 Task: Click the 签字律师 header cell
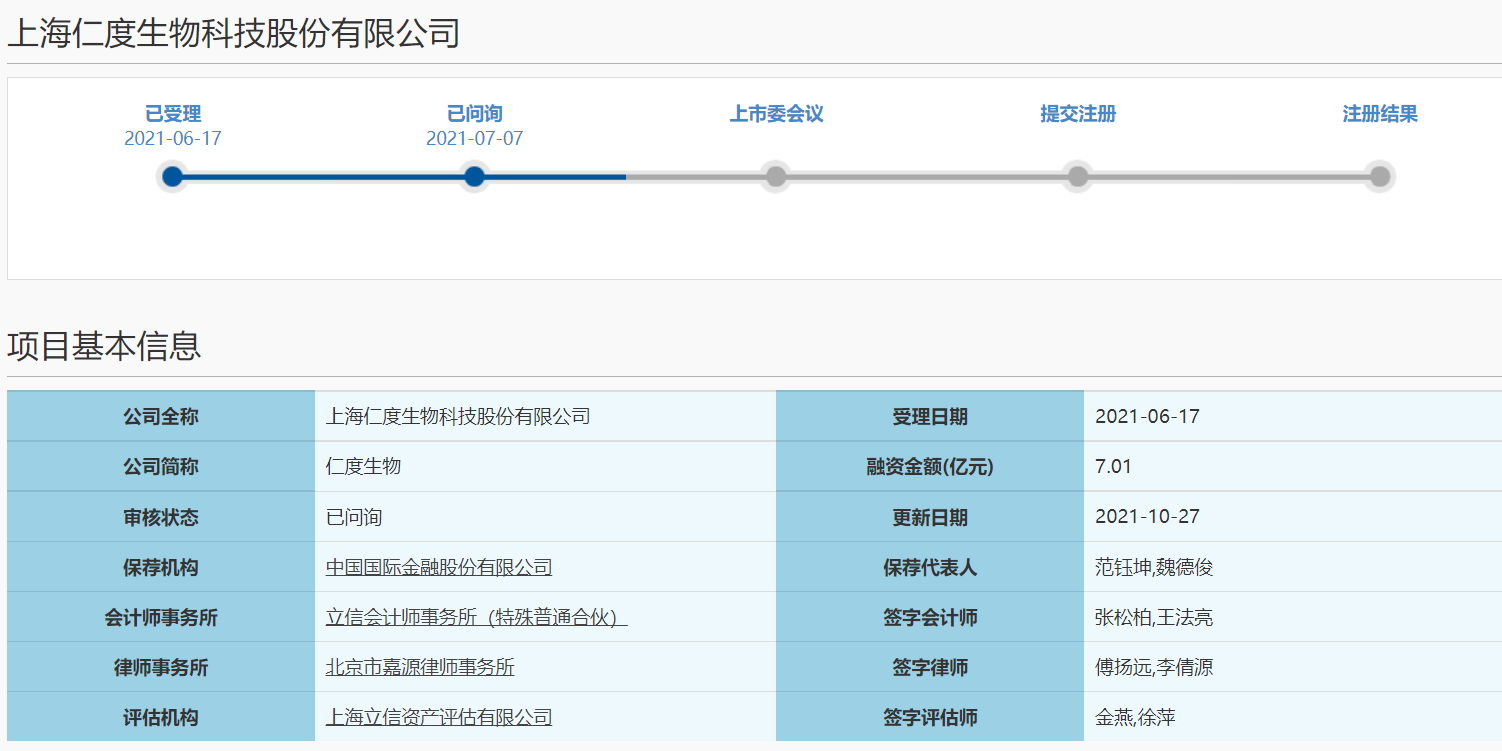[x=930, y=666]
